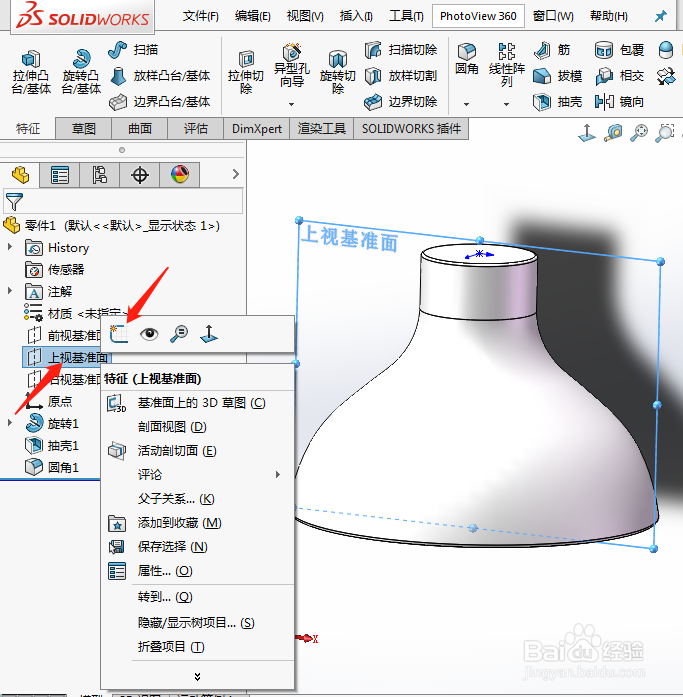Open the 文件(F) menu
Image resolution: width=683 pixels, height=697 pixels.
point(200,16)
